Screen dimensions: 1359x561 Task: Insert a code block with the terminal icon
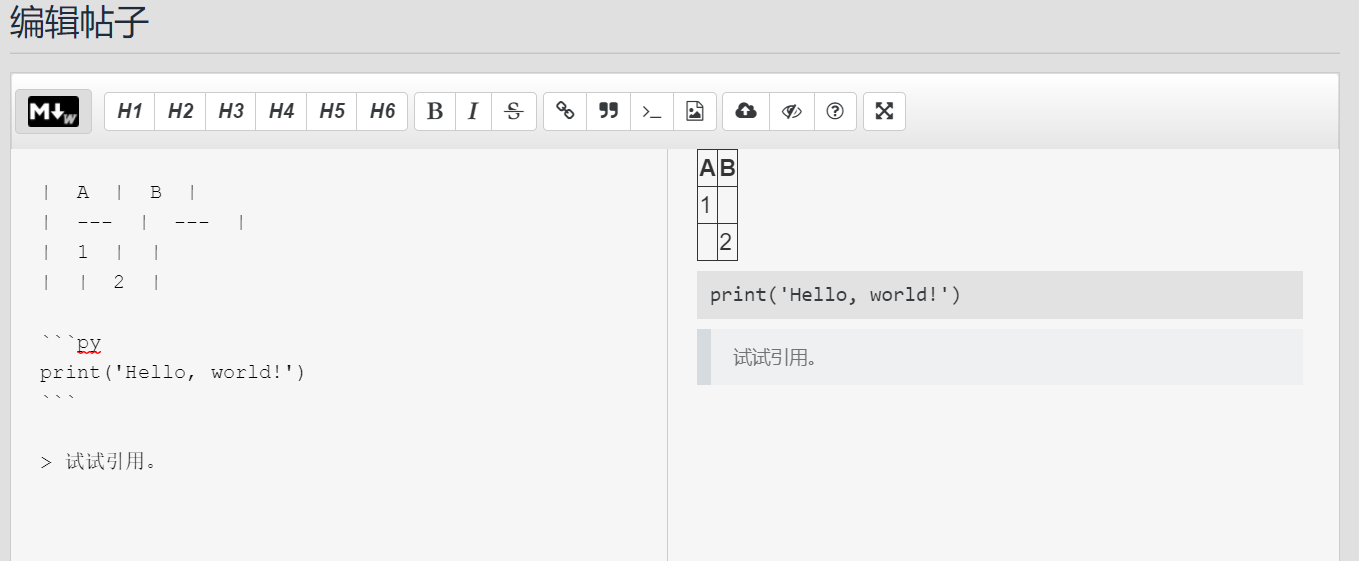pos(652,111)
